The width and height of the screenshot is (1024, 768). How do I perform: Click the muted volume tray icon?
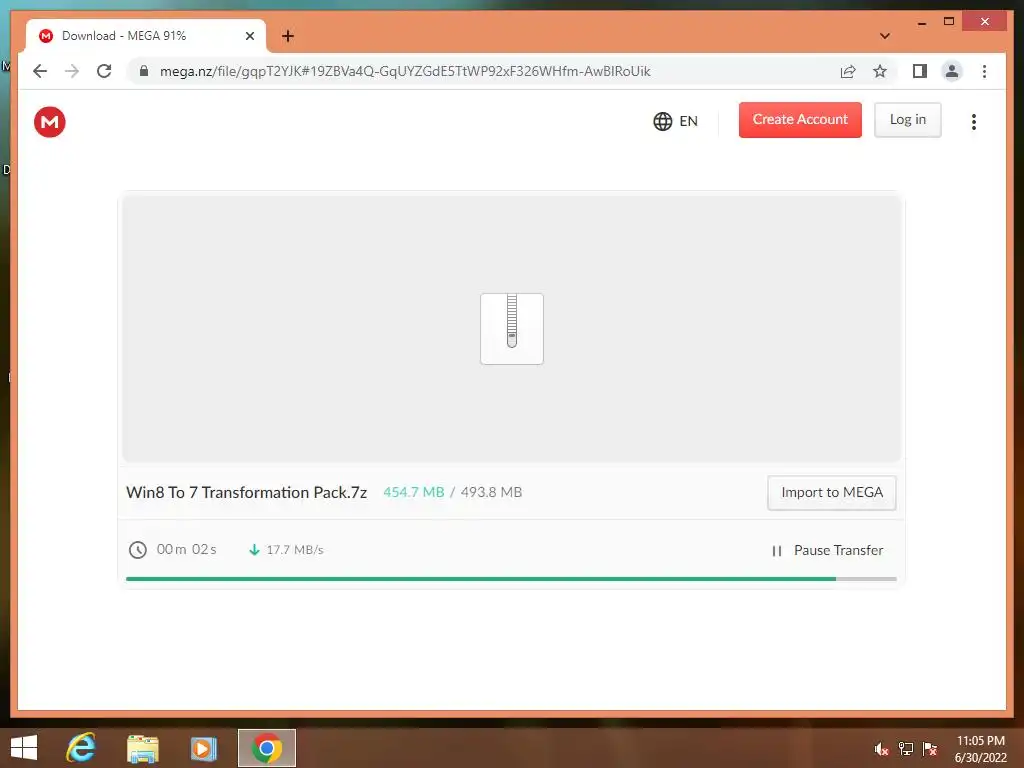pyautogui.click(x=882, y=749)
